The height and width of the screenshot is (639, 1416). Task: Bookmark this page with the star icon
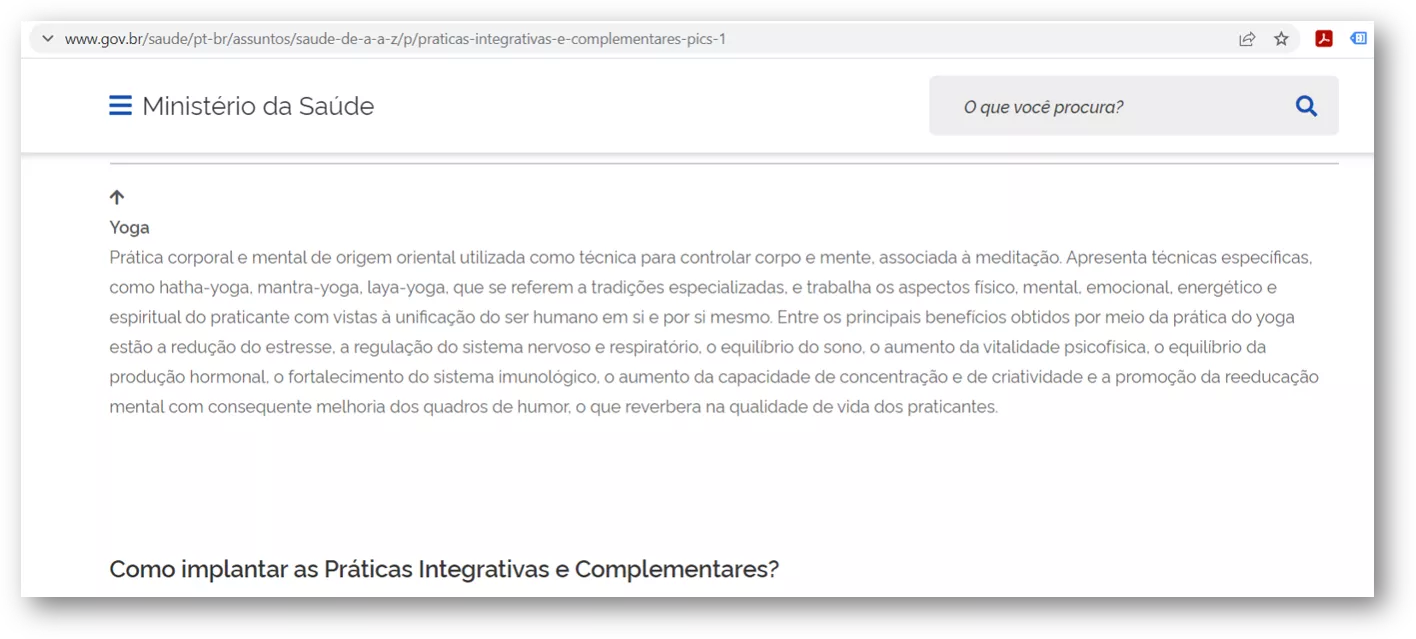1281,39
